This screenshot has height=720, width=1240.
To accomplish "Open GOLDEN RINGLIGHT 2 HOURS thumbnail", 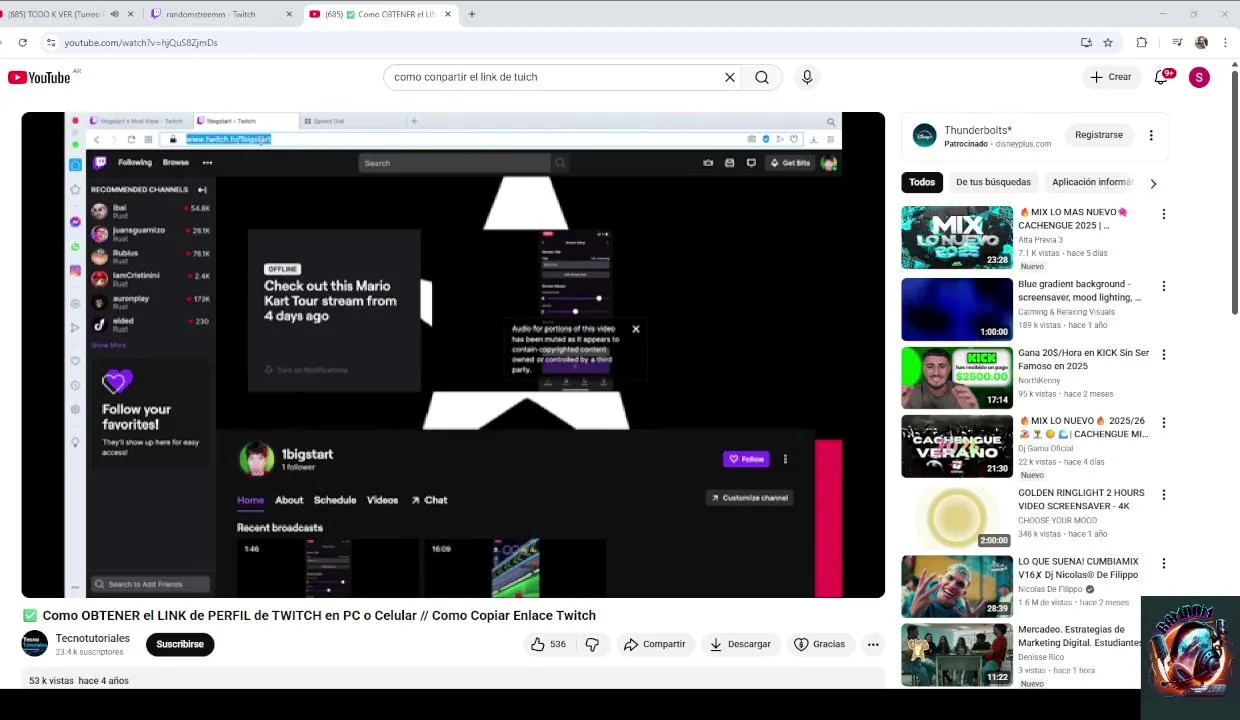I will tap(957, 517).
